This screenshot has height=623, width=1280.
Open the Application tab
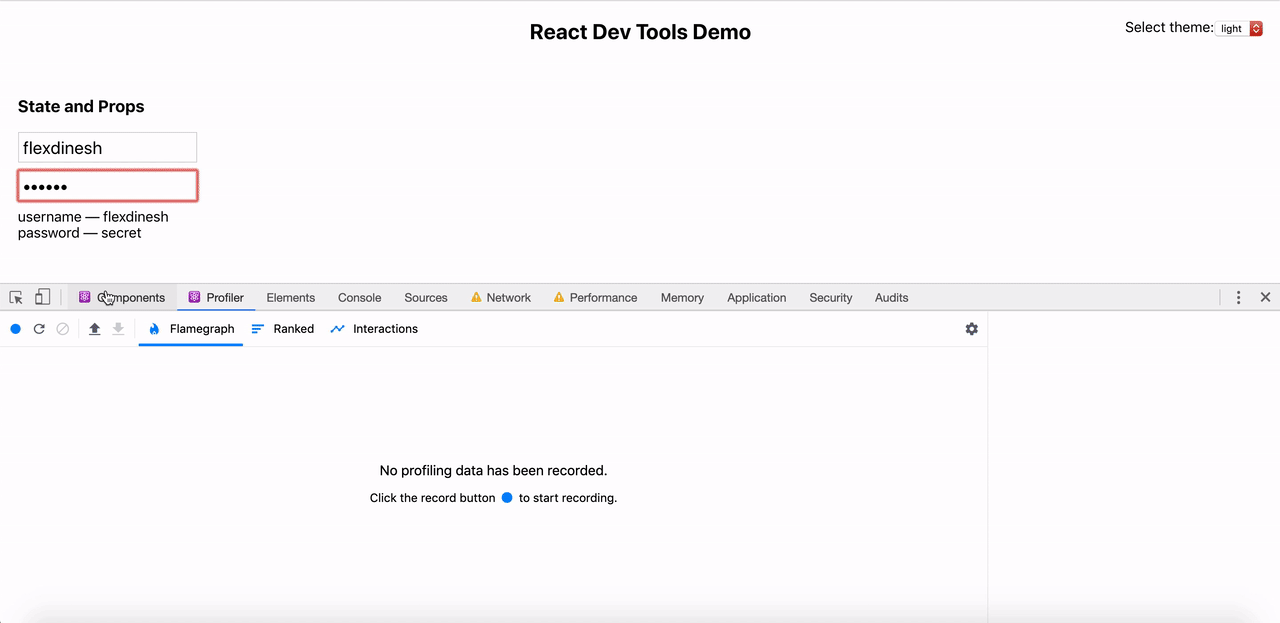pos(757,297)
